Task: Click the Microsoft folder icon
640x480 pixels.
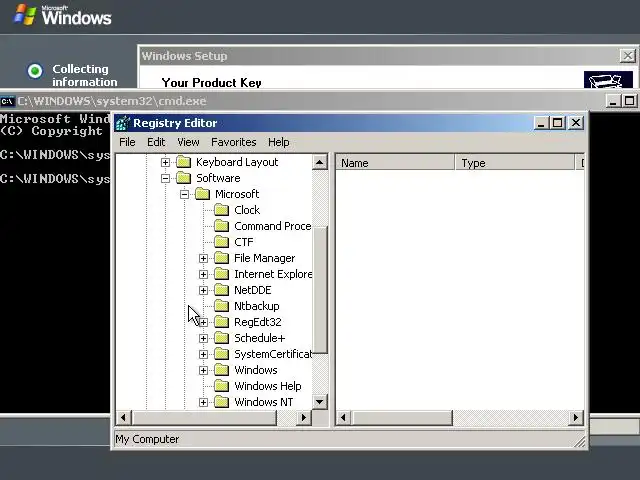Action: (x=202, y=194)
